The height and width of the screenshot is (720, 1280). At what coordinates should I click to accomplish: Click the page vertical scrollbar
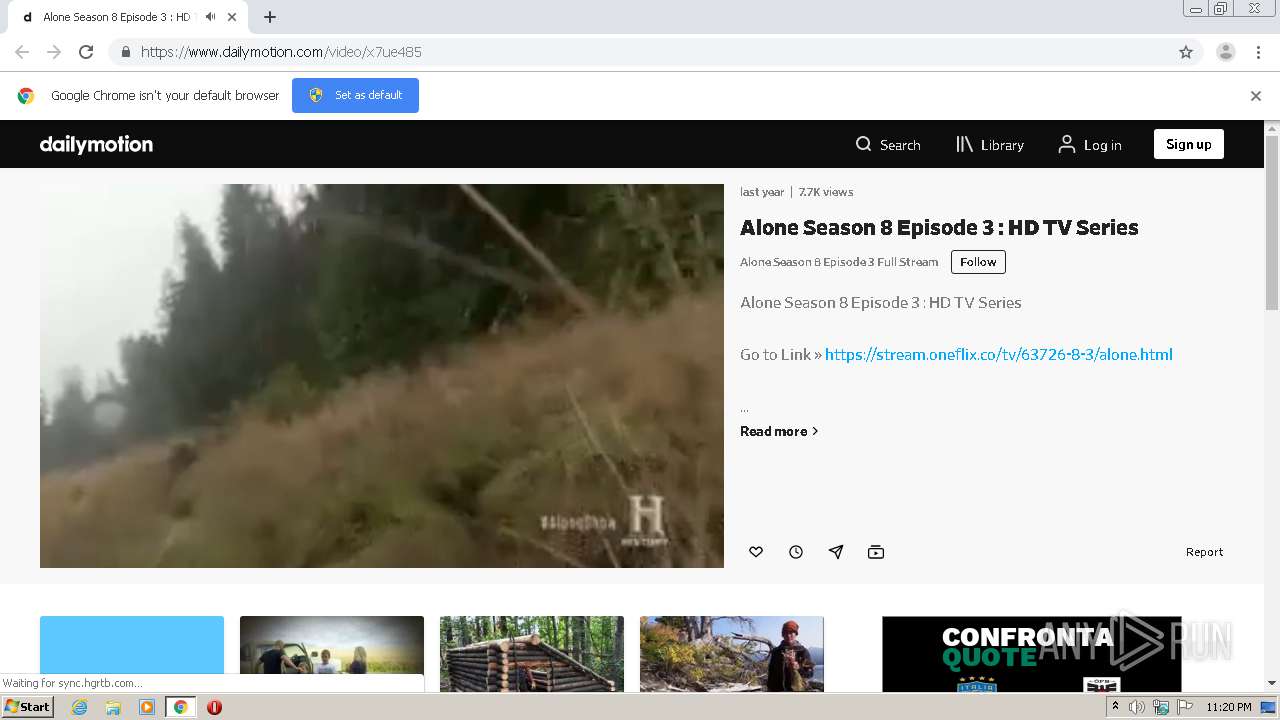1272,222
